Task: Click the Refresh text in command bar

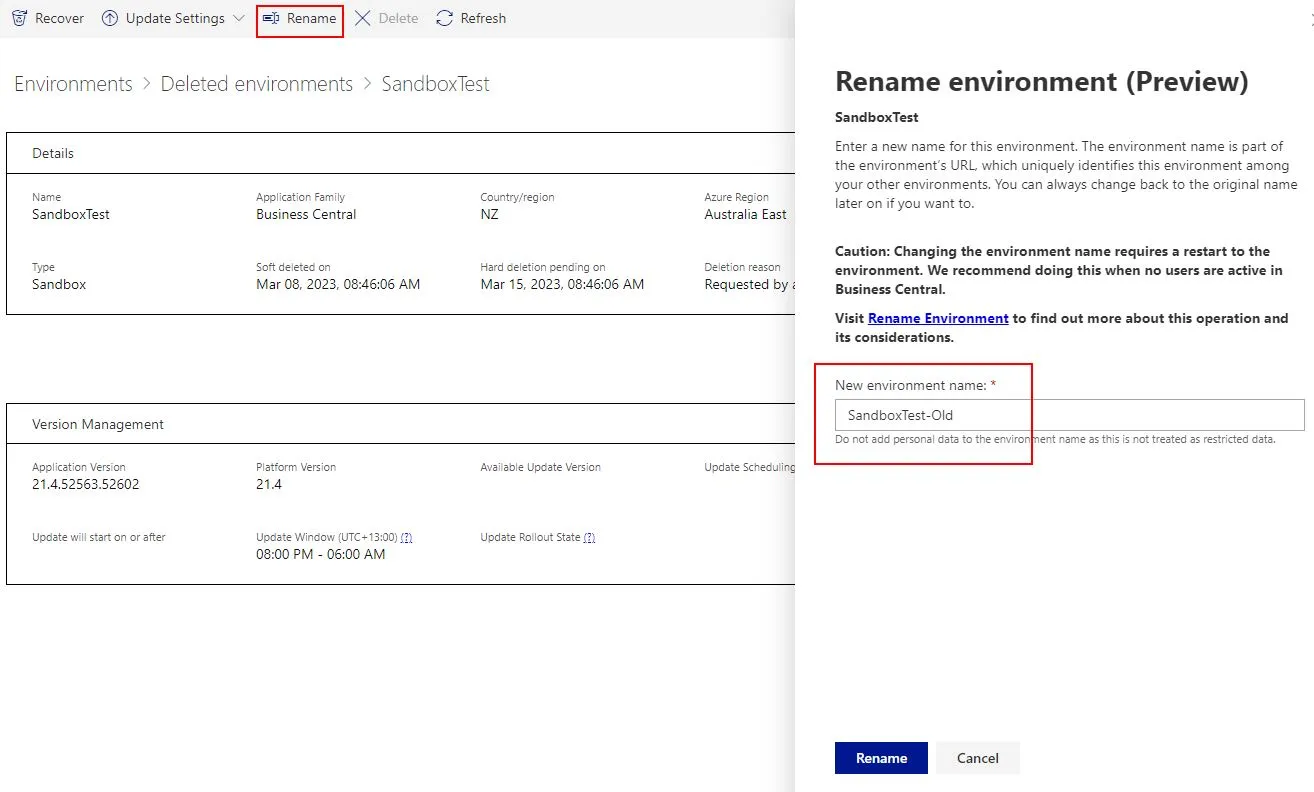Action: pyautogui.click(x=483, y=18)
